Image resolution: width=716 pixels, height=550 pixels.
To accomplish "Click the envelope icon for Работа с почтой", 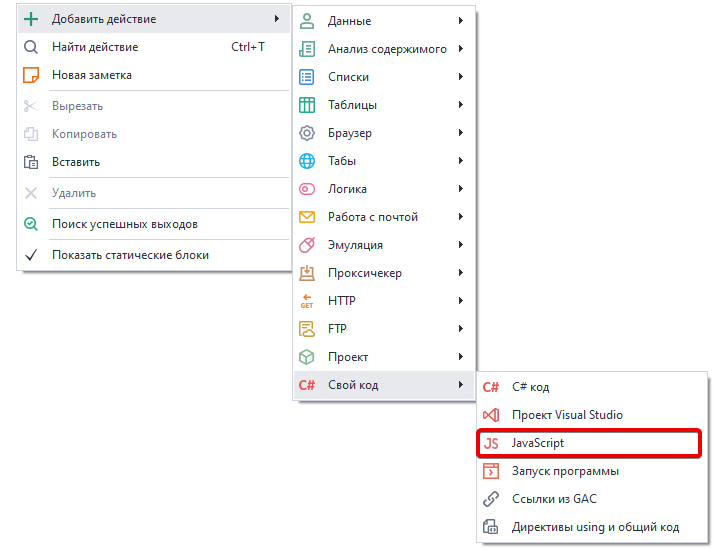I will pyautogui.click(x=308, y=217).
